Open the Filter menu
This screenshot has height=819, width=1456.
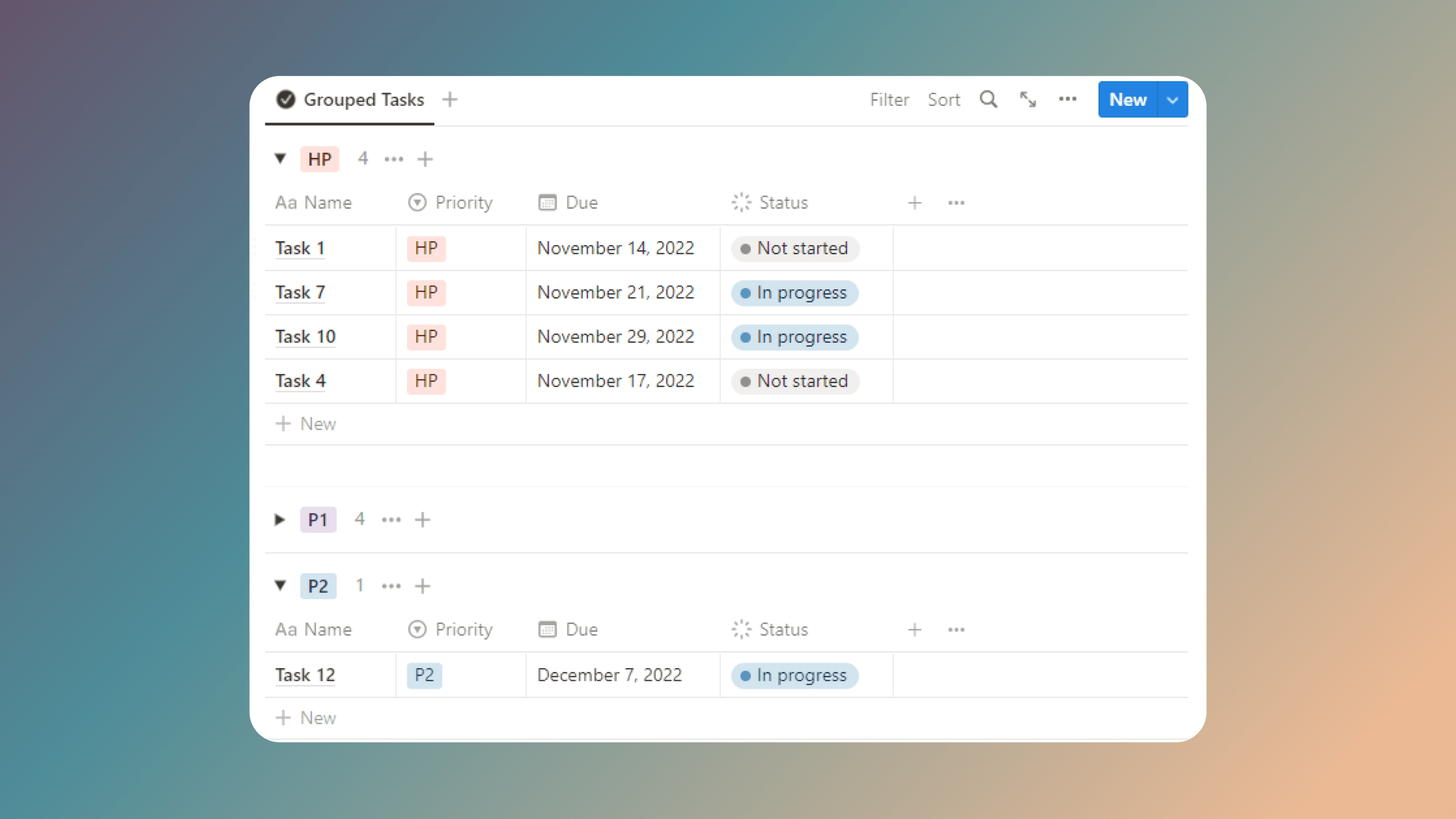click(x=889, y=100)
